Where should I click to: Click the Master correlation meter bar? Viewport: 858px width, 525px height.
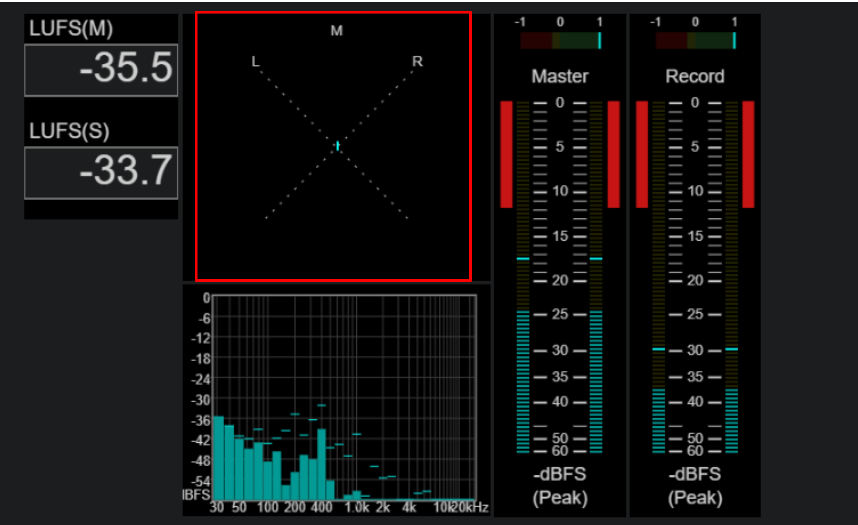coord(560,41)
